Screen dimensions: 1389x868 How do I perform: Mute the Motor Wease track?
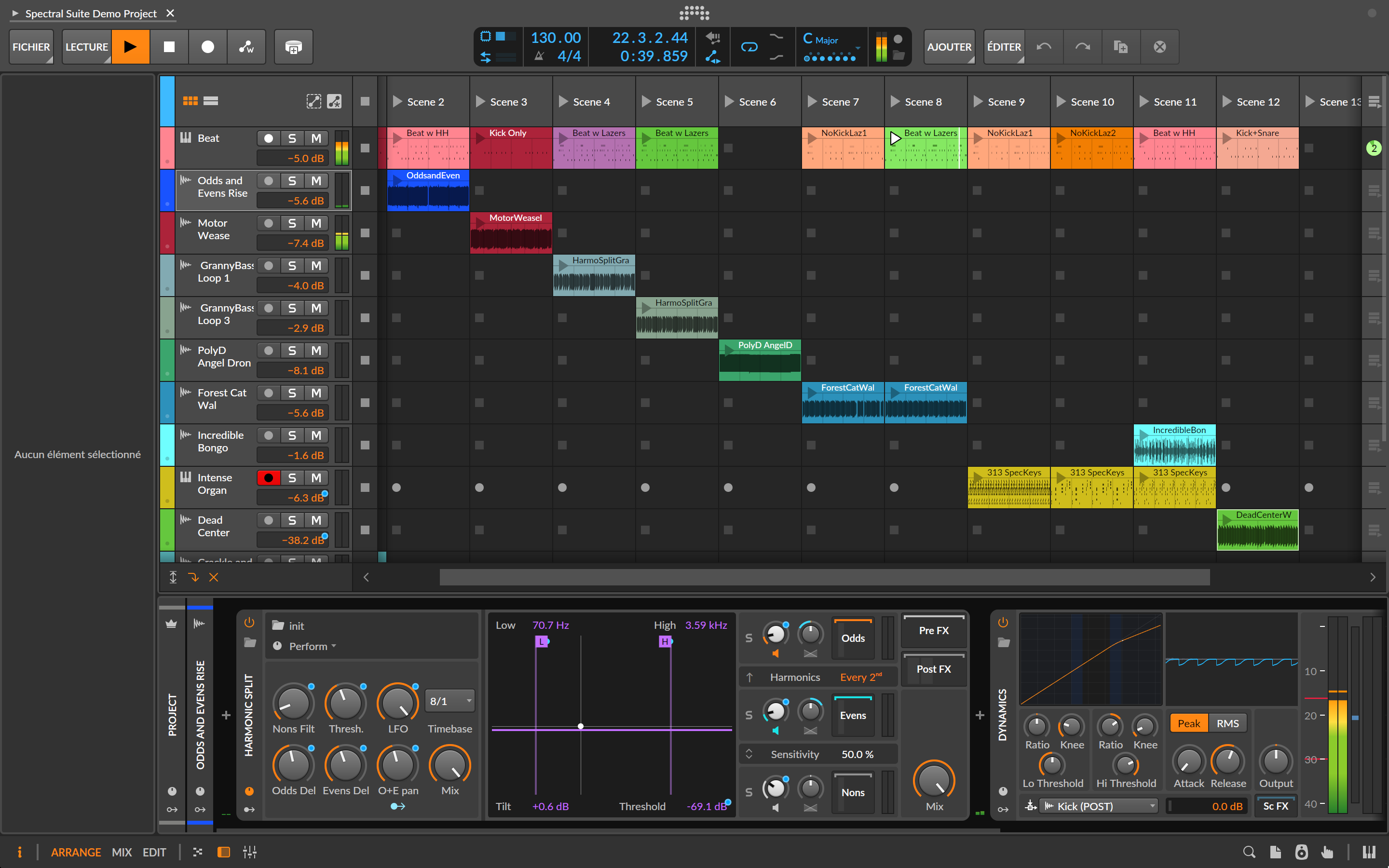pyautogui.click(x=316, y=223)
